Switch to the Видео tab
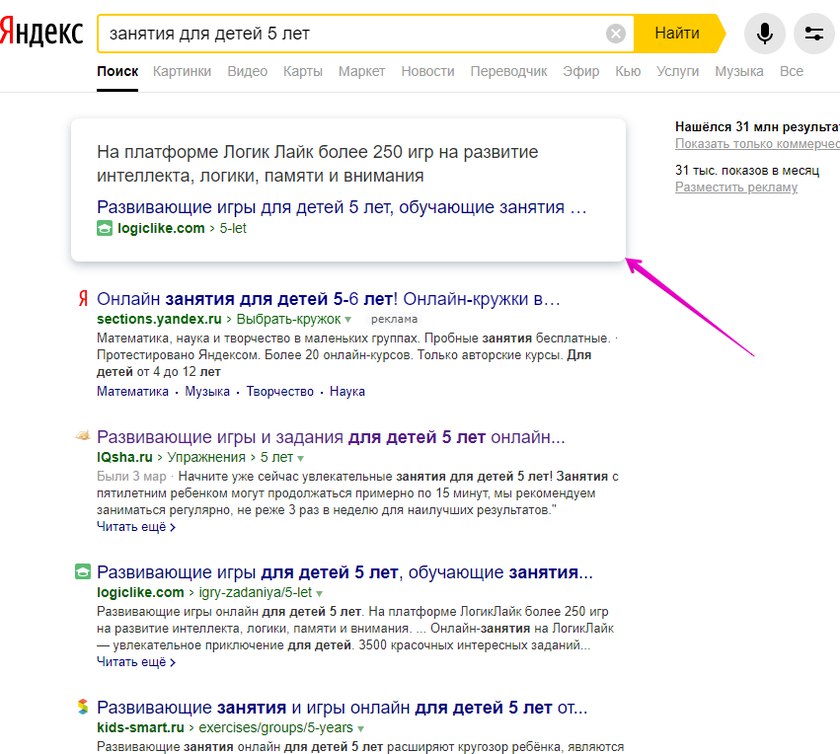 (248, 71)
